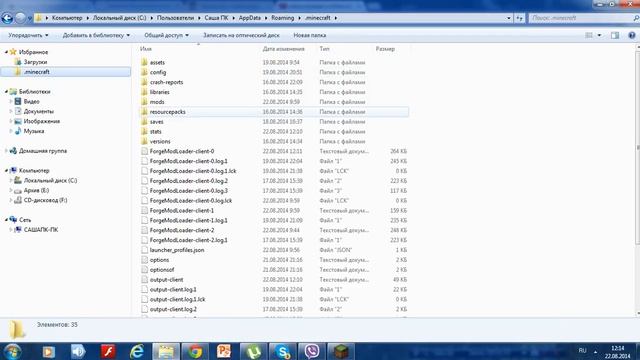Click the launcher_profiles.json file icon
Image resolution: width=640 pixels, height=360 pixels.
tap(144, 250)
